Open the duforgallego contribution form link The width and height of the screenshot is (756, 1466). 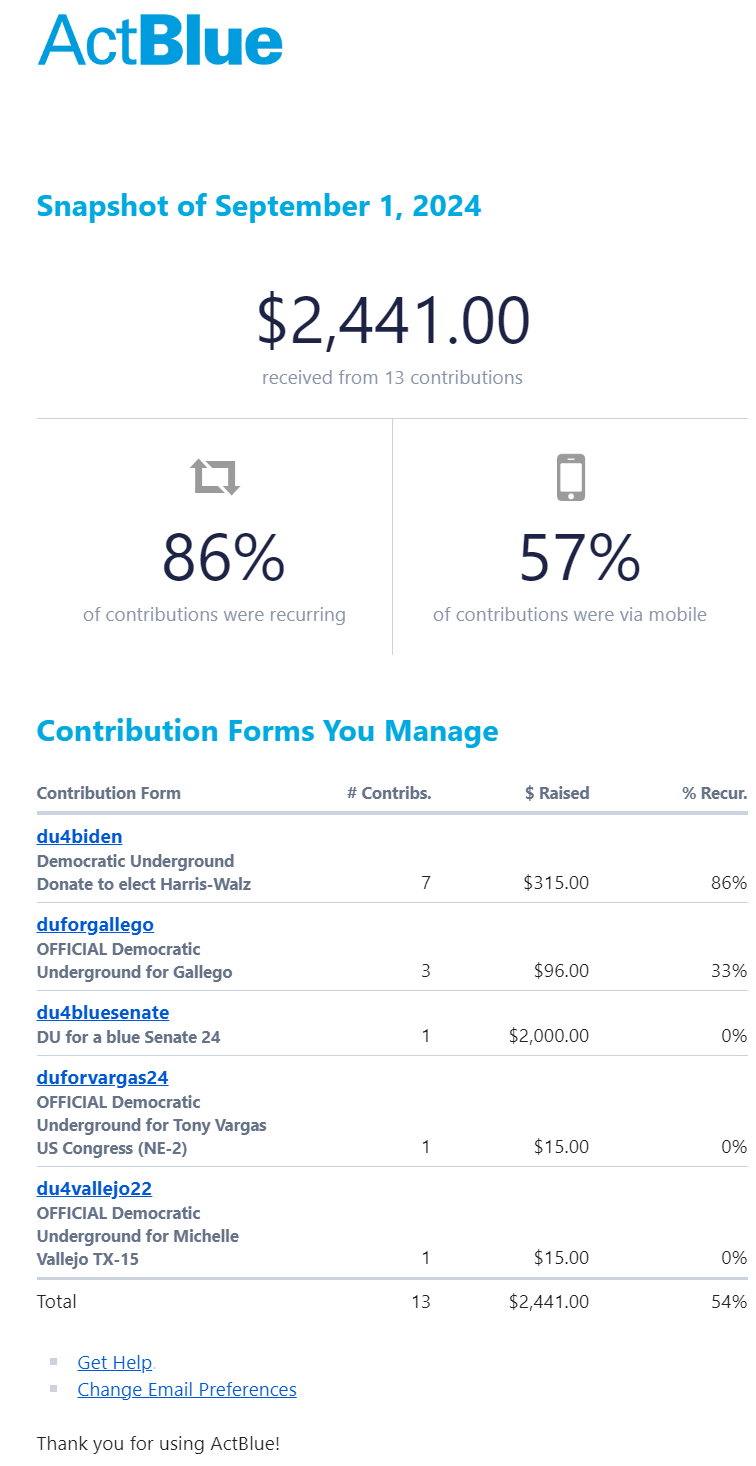[x=95, y=925]
